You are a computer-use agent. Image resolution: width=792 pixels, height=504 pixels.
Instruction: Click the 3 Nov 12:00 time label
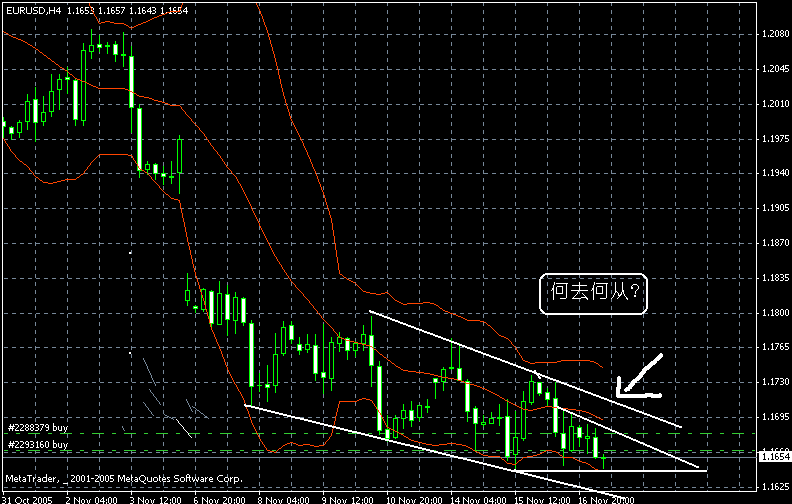click(x=156, y=499)
